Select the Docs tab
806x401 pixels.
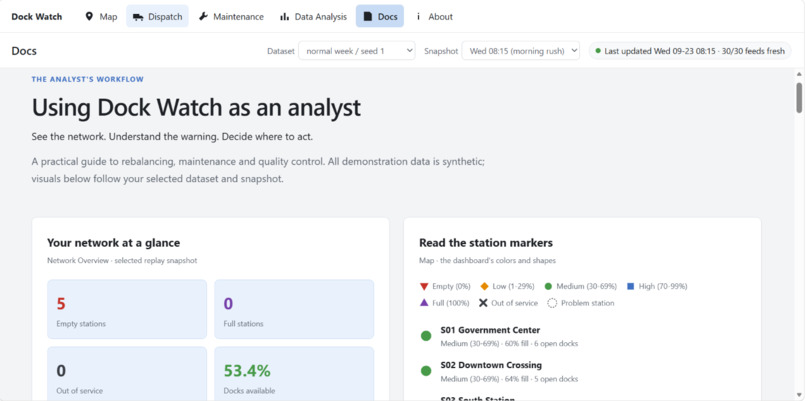point(380,16)
